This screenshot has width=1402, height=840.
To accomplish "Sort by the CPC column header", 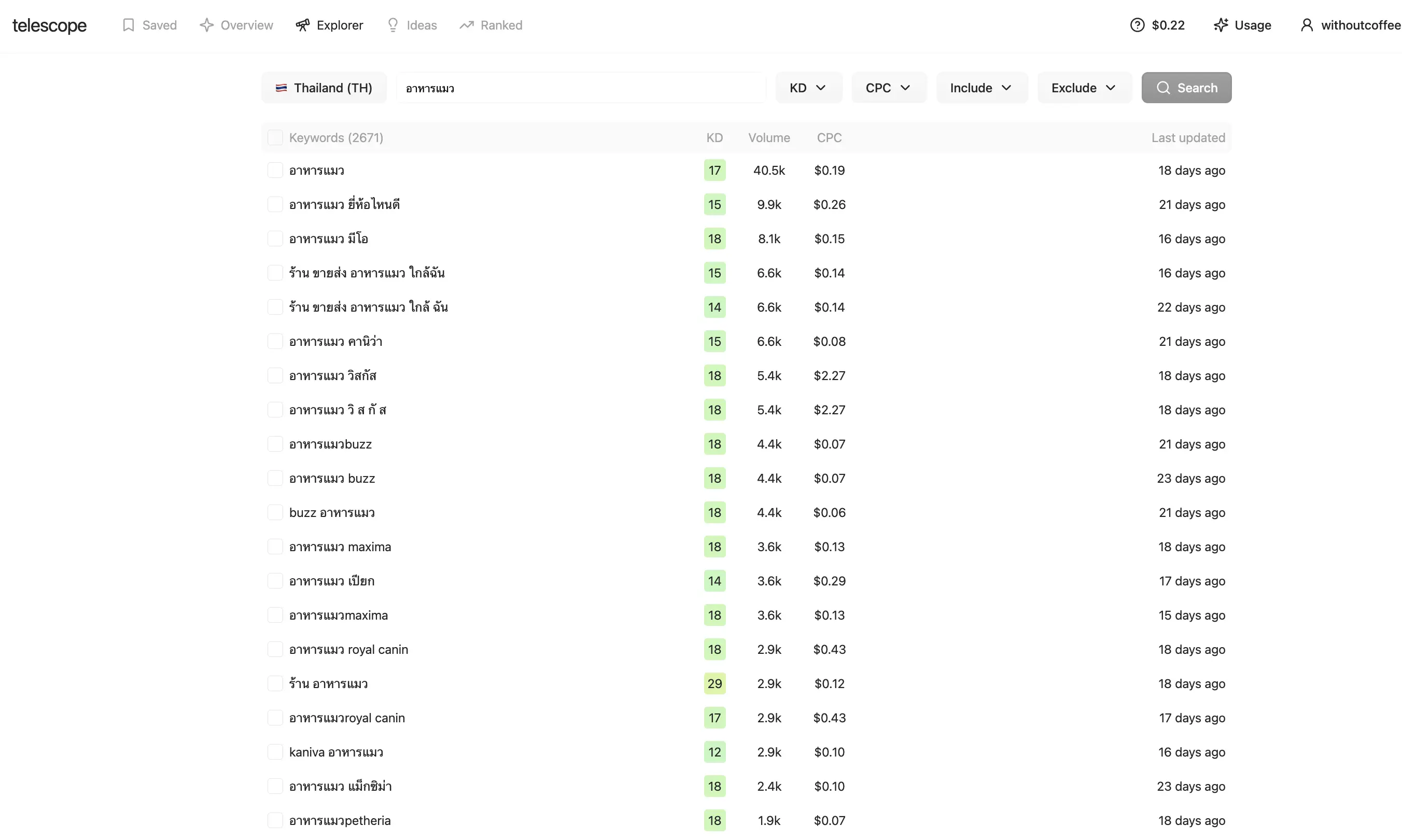I will pyautogui.click(x=829, y=137).
